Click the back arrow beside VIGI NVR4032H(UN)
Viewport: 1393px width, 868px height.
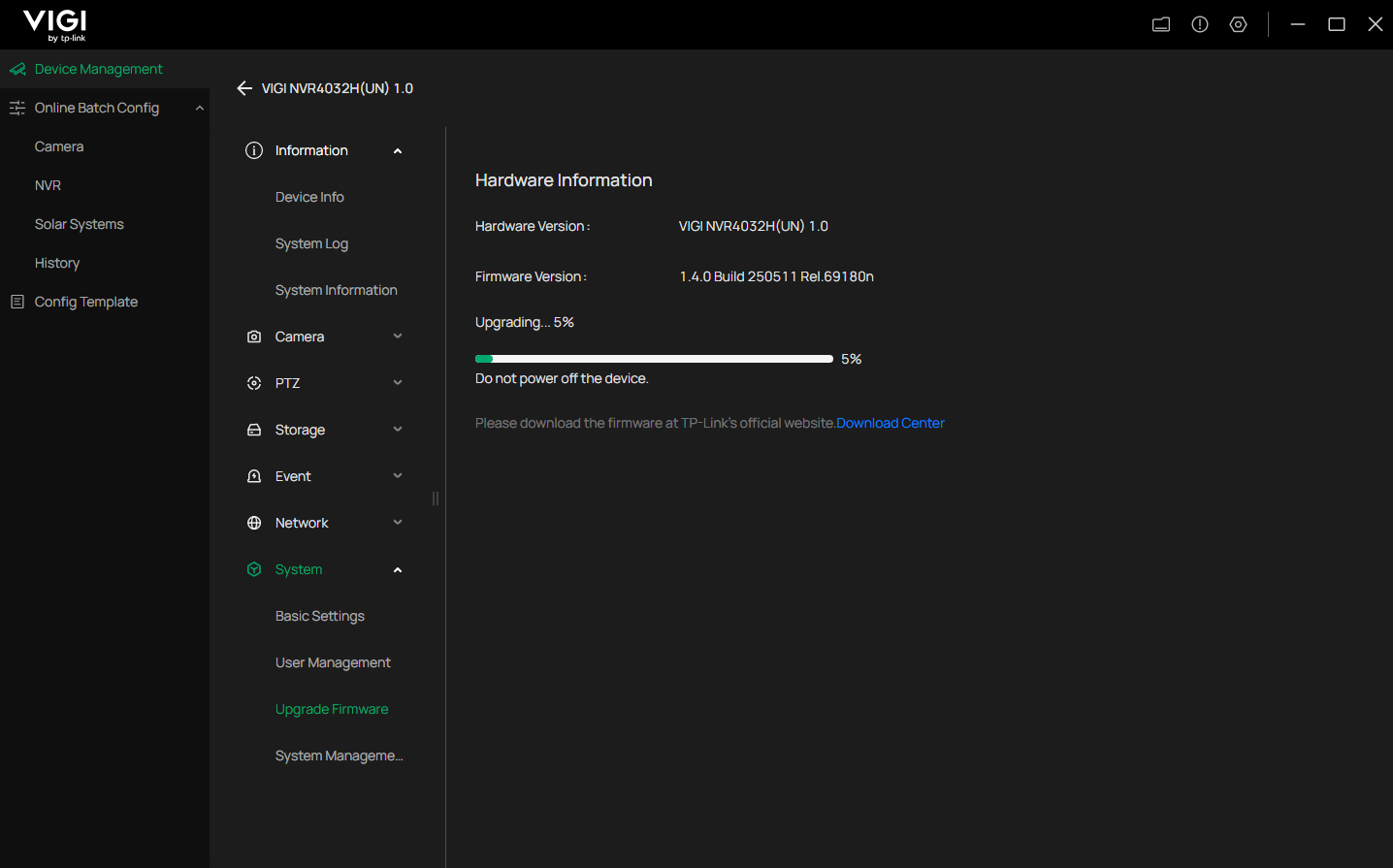[x=244, y=88]
